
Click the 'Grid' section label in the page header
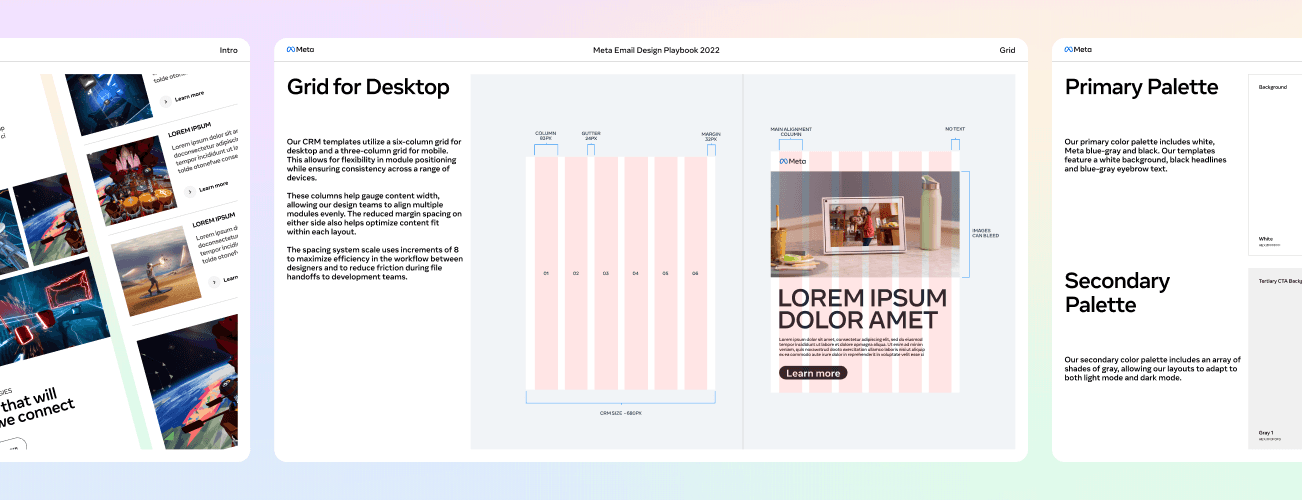tap(1007, 50)
